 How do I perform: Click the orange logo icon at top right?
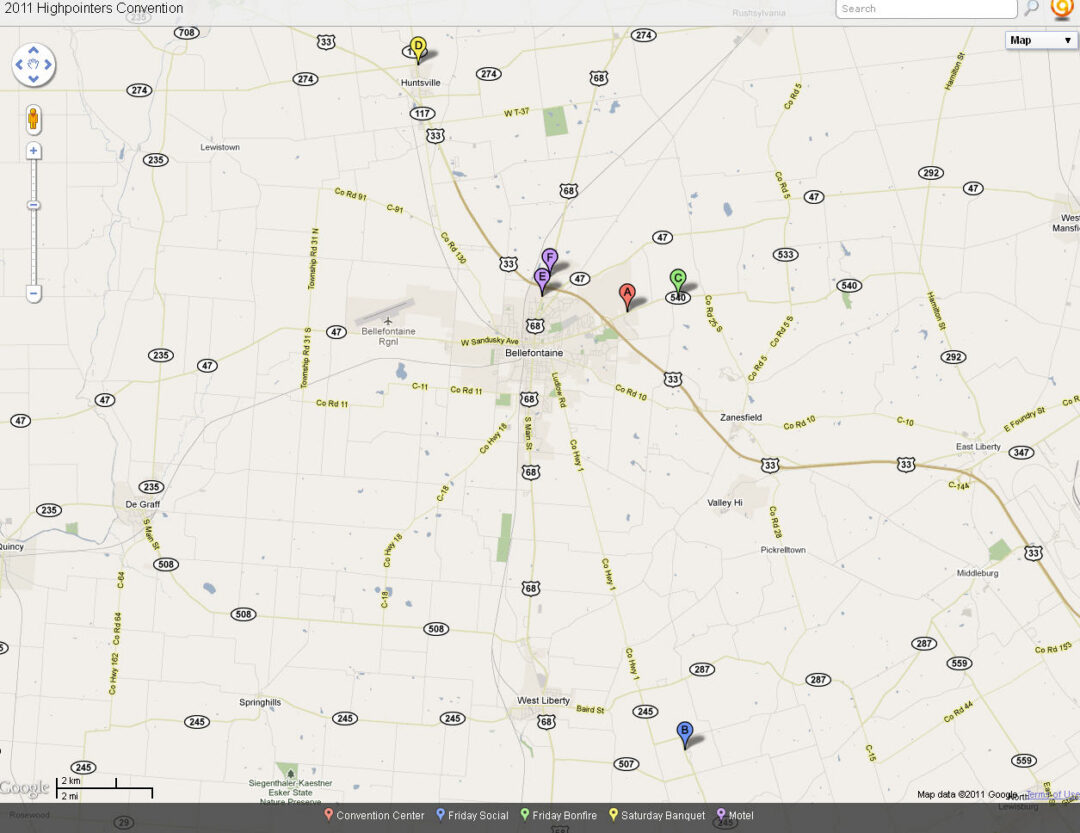pos(1061,9)
